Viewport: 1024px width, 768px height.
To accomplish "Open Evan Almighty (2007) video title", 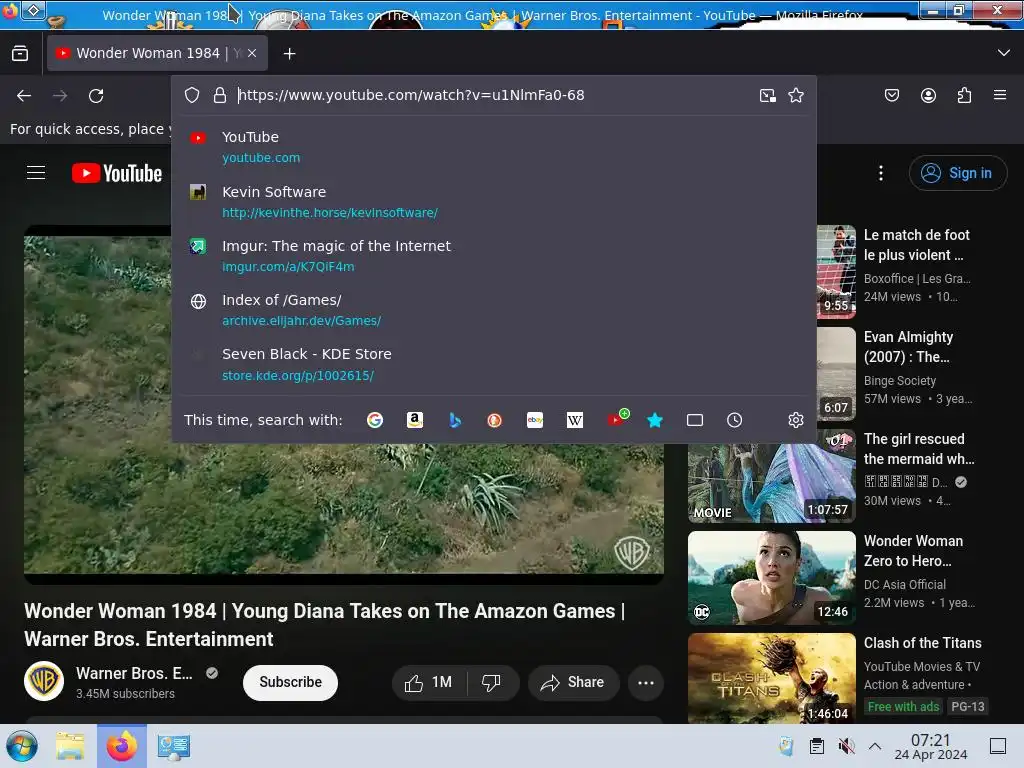I will click(908, 347).
